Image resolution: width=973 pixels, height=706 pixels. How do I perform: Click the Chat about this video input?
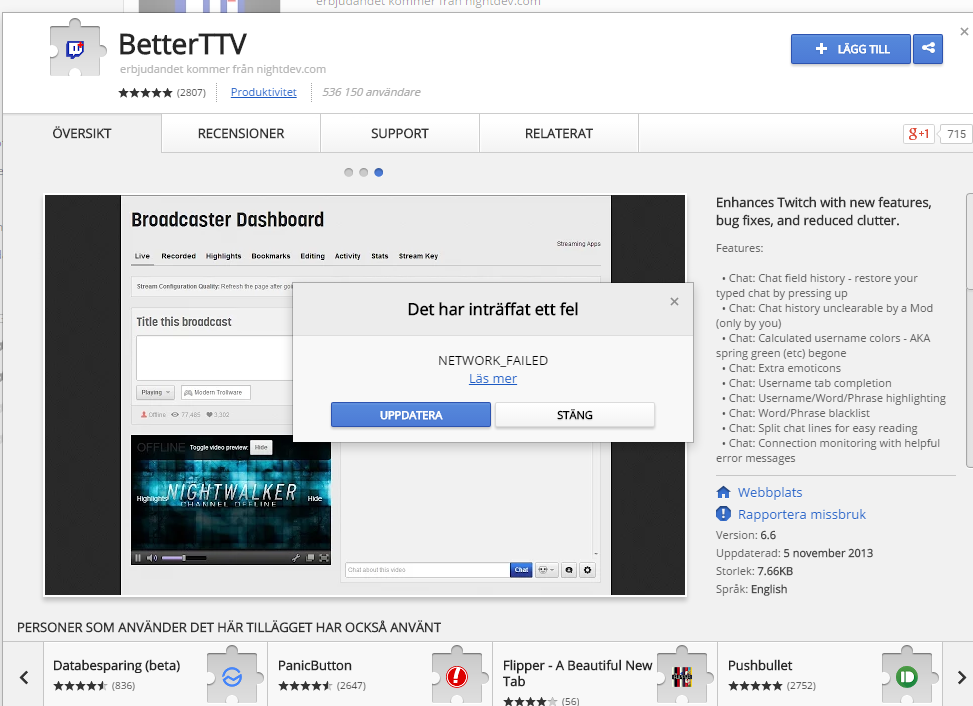coord(428,570)
